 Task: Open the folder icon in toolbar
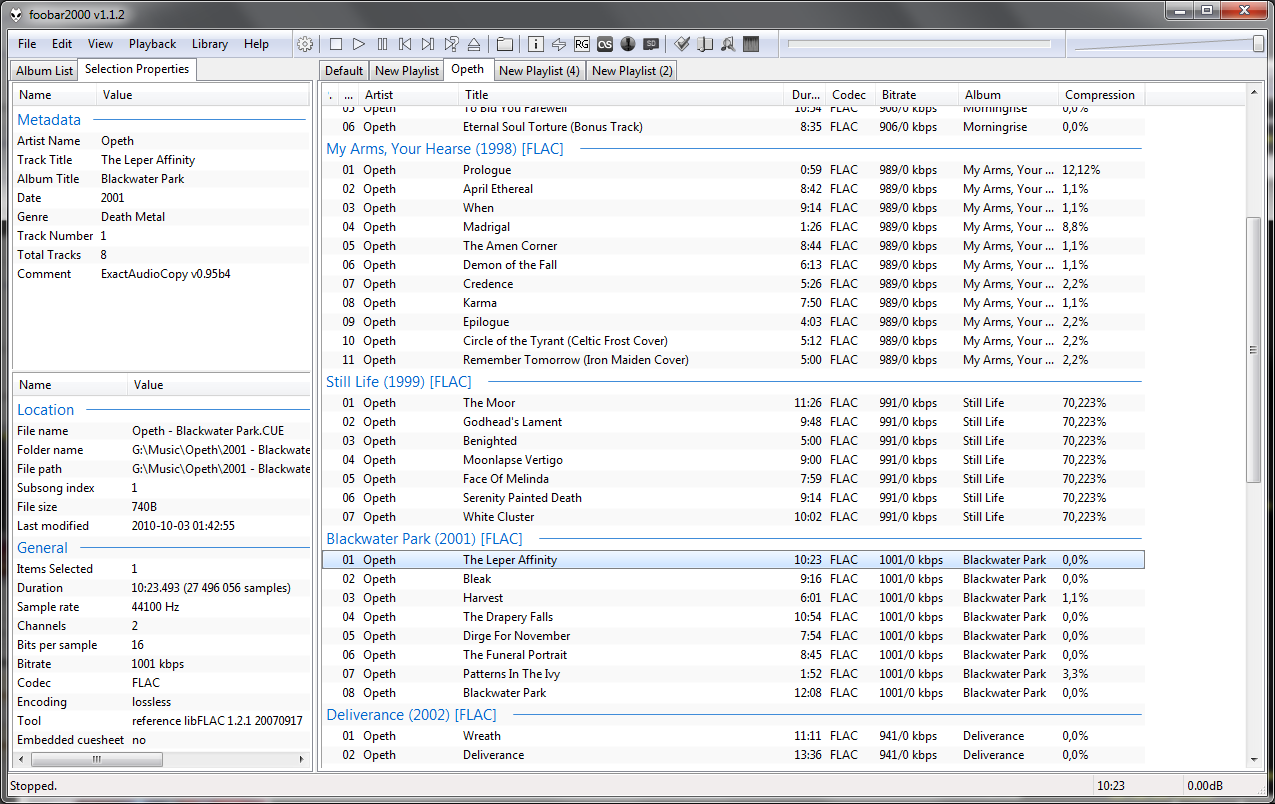pos(505,44)
